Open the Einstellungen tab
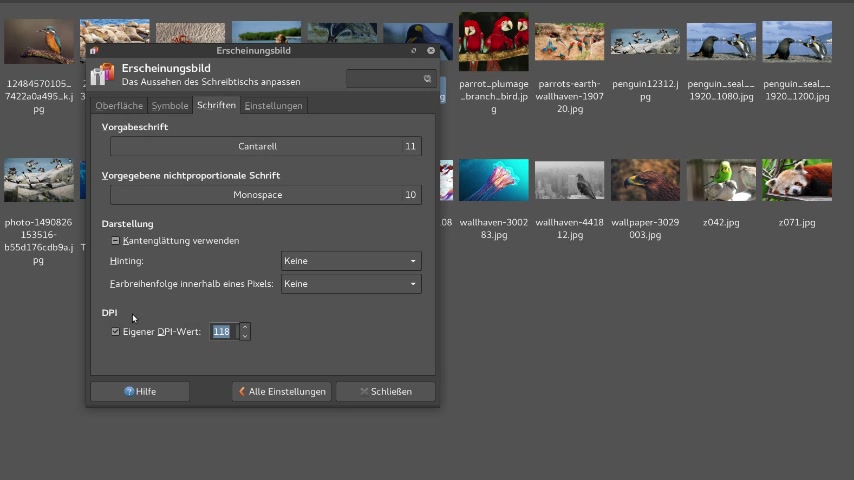The height and width of the screenshot is (480, 854). point(274,106)
